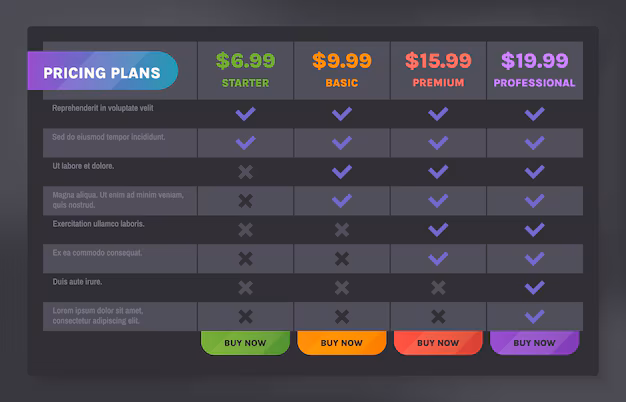Click the orange Basic BUY NOW button
Viewport: 626px width, 402px height.
click(342, 343)
